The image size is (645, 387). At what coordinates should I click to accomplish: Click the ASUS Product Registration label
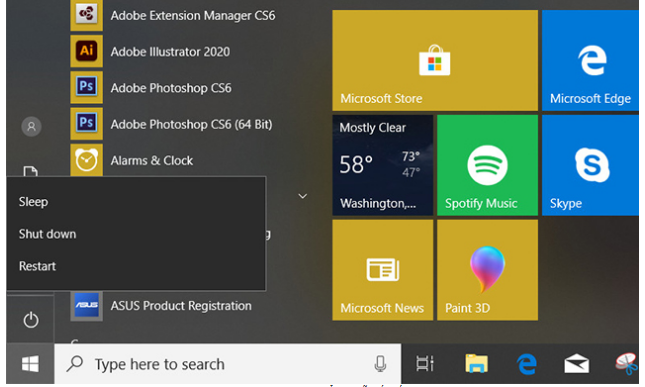[181, 306]
